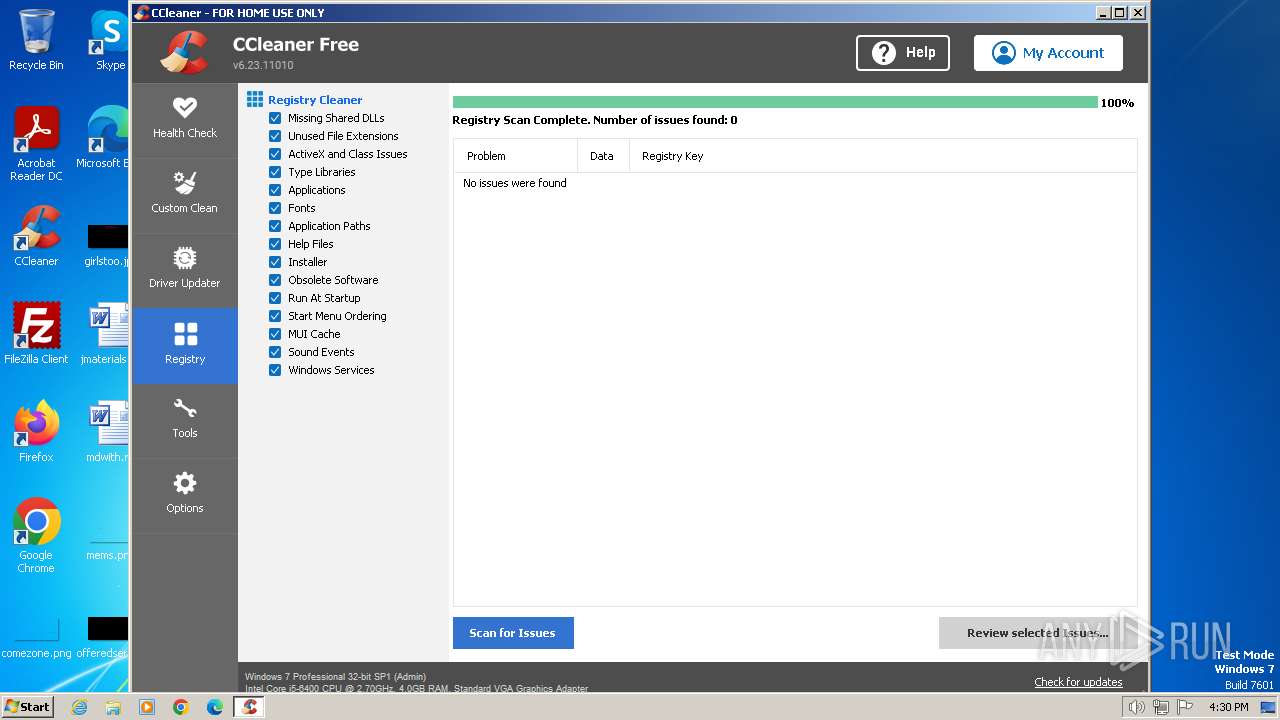The image size is (1280, 720).
Task: Open Firefox desktop shortcut
Action: tap(36, 432)
